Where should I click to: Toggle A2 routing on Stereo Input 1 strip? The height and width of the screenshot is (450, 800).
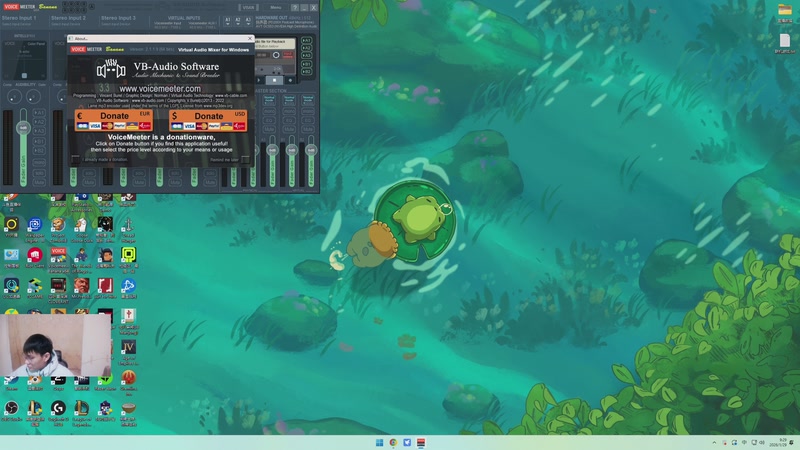tap(39, 122)
